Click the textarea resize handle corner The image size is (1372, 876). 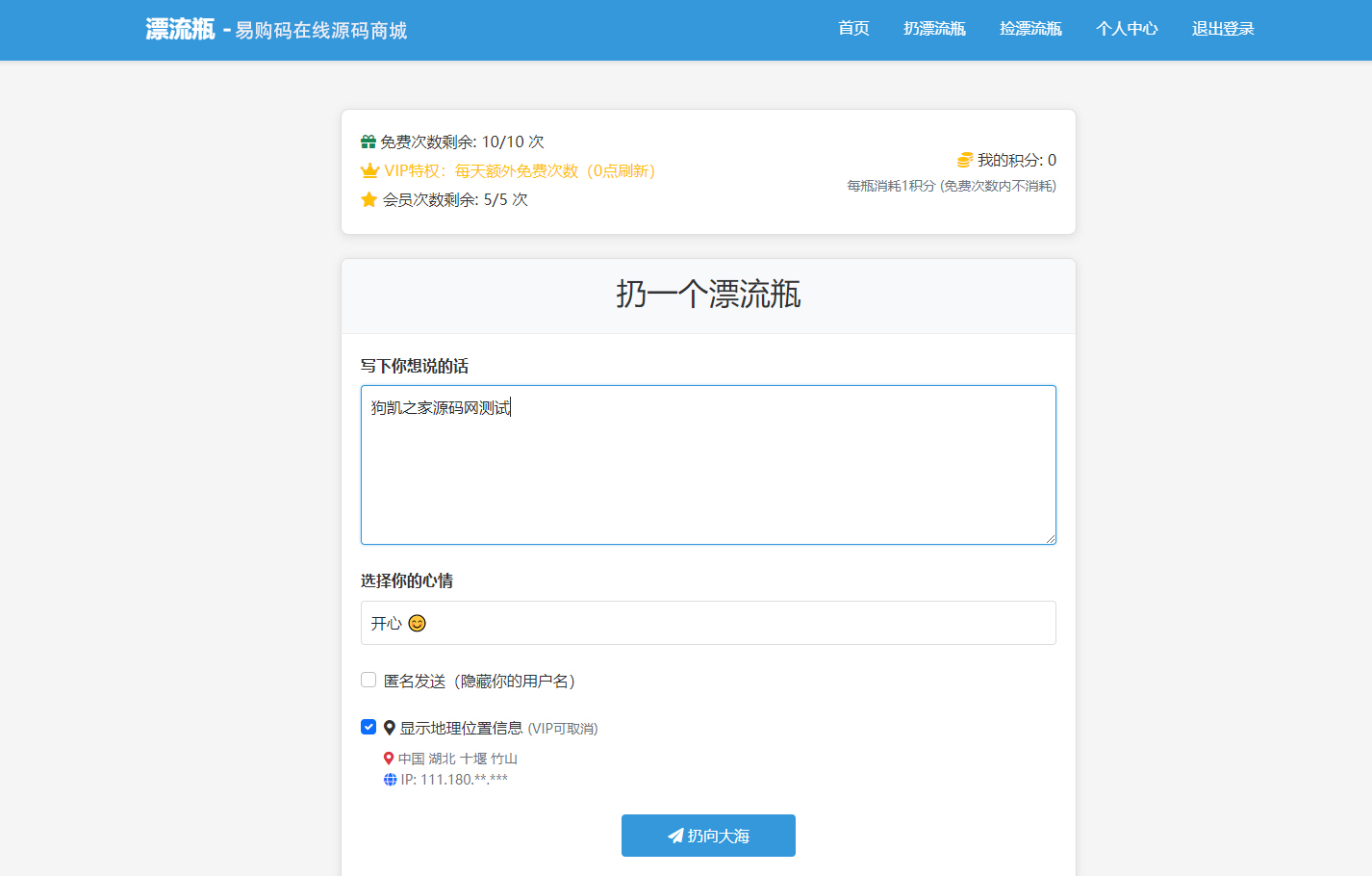pyautogui.click(x=1051, y=539)
